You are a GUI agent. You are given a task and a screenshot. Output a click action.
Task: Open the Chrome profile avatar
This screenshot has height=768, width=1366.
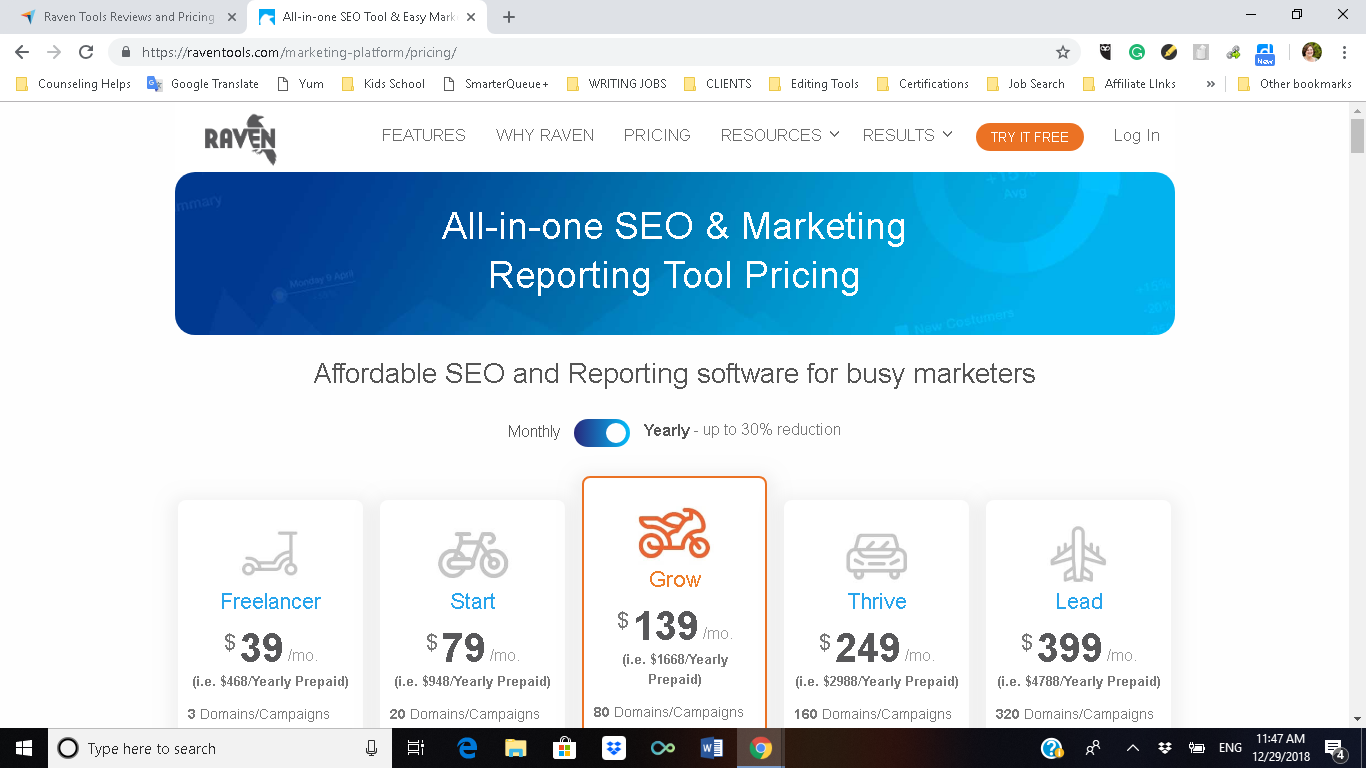1312,52
